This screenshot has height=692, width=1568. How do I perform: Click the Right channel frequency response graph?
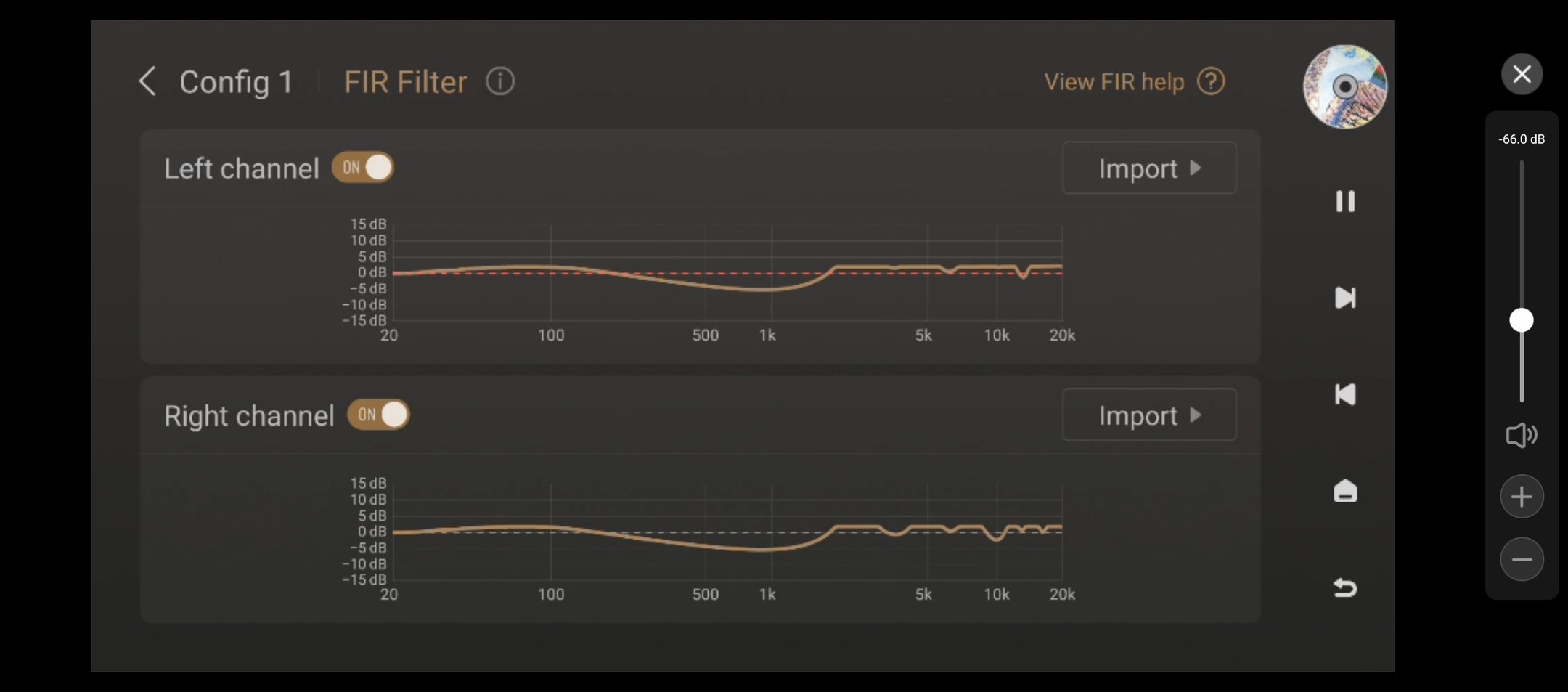click(x=727, y=532)
